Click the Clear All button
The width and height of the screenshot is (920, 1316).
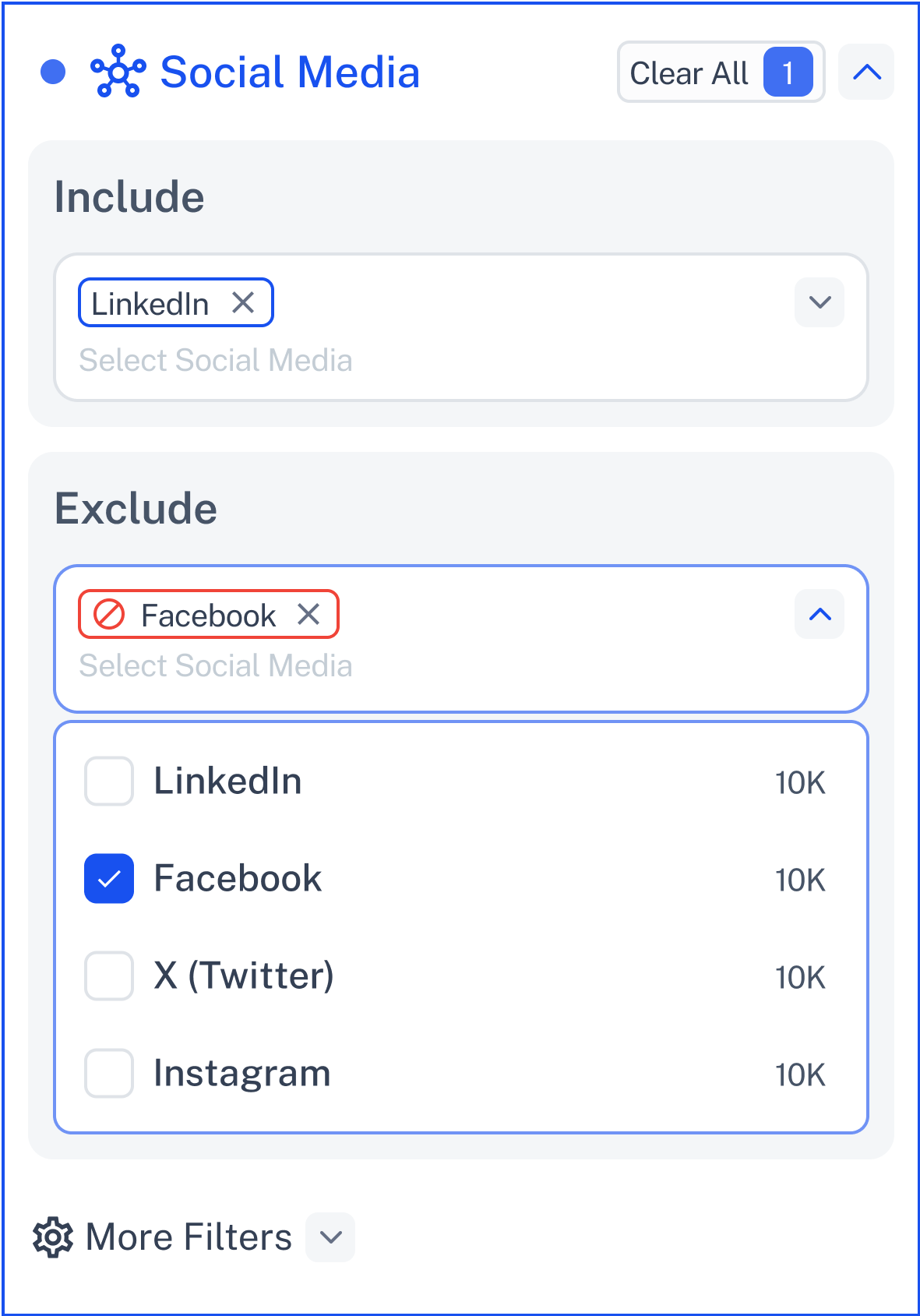point(721,72)
